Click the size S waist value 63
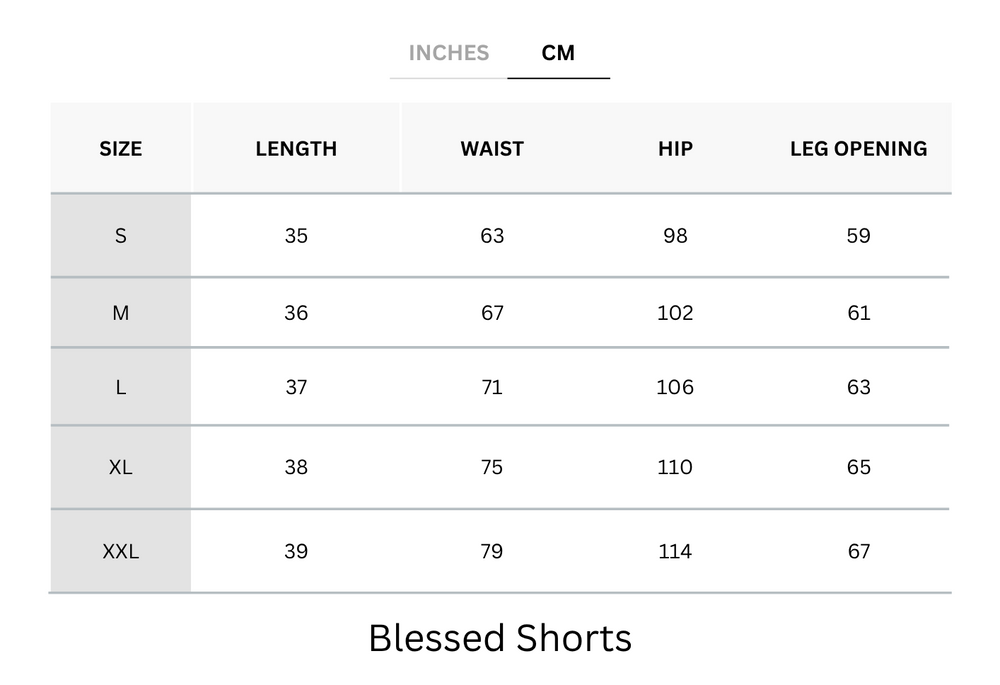This screenshot has height=685, width=1000. [492, 236]
